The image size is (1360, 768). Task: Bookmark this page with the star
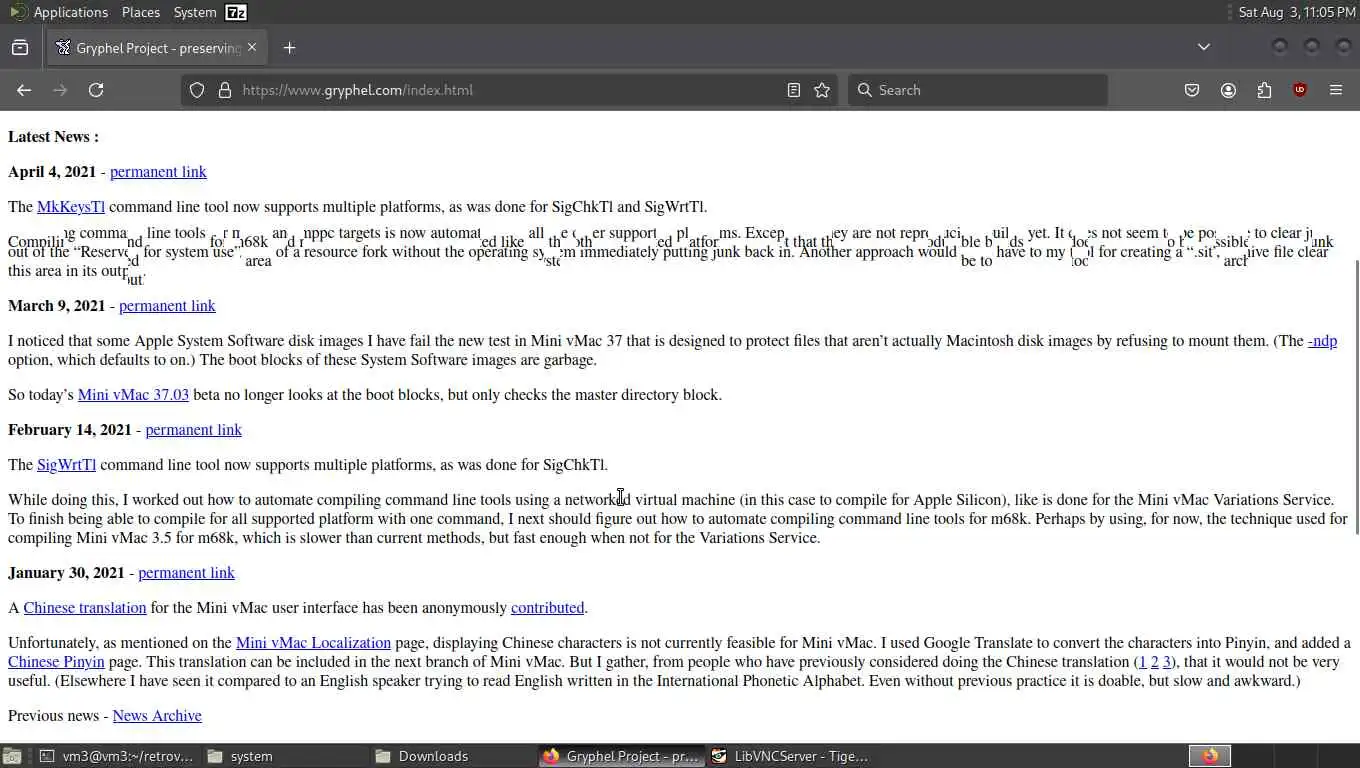pyautogui.click(x=822, y=90)
